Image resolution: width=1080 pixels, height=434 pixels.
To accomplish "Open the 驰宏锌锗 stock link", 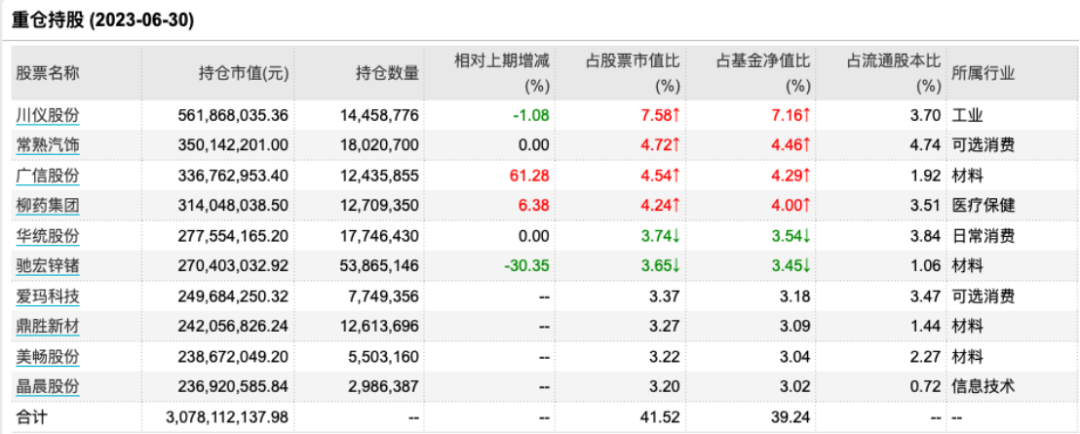I will [48, 266].
